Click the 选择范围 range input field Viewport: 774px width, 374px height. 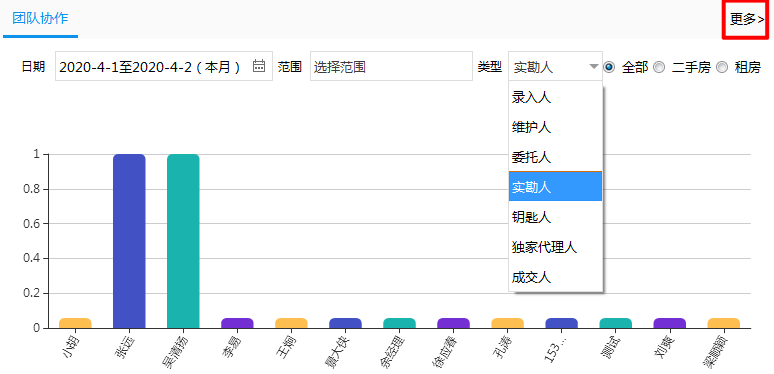391,66
